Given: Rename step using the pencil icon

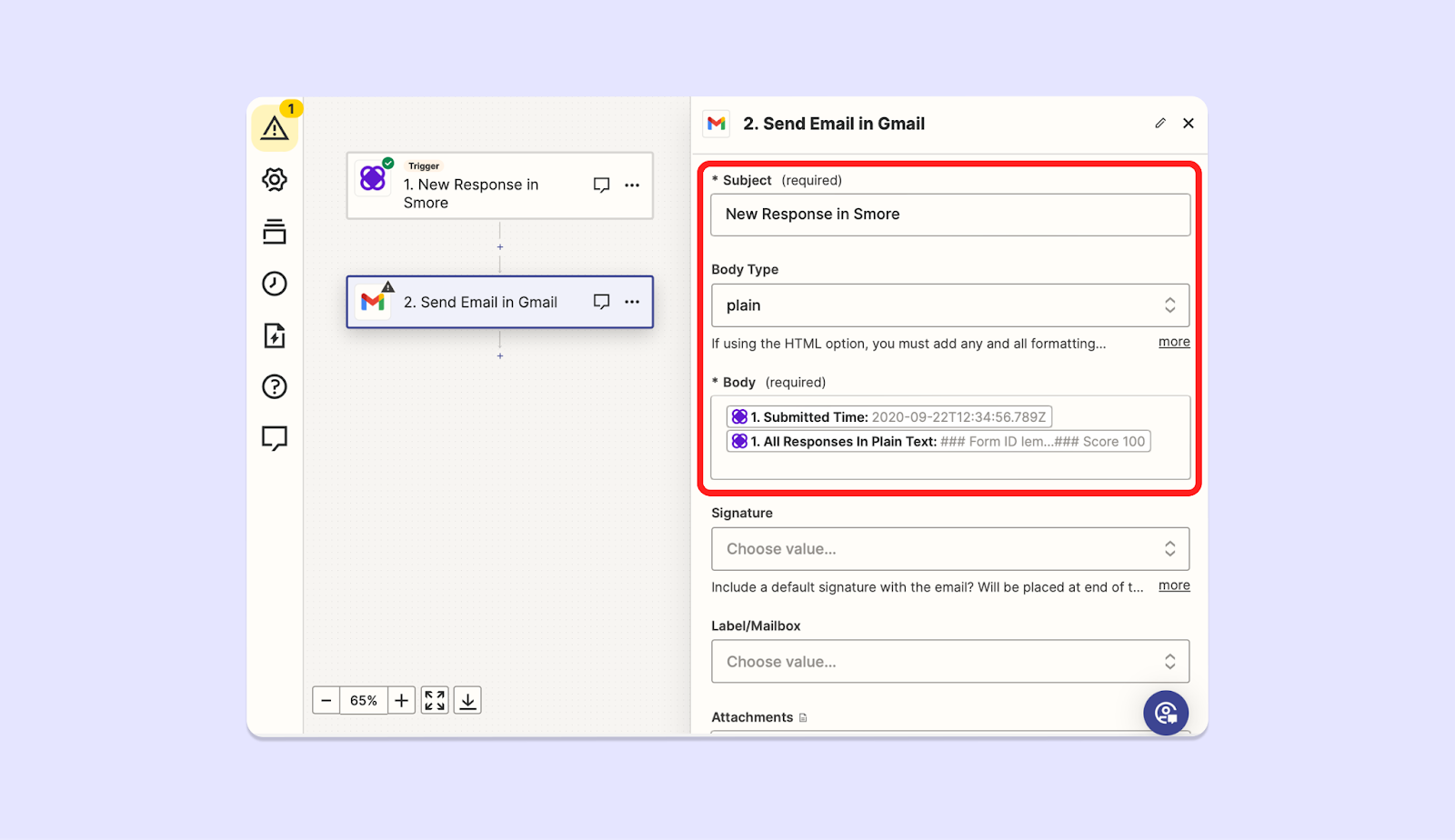Looking at the screenshot, I should pyautogui.click(x=1160, y=124).
